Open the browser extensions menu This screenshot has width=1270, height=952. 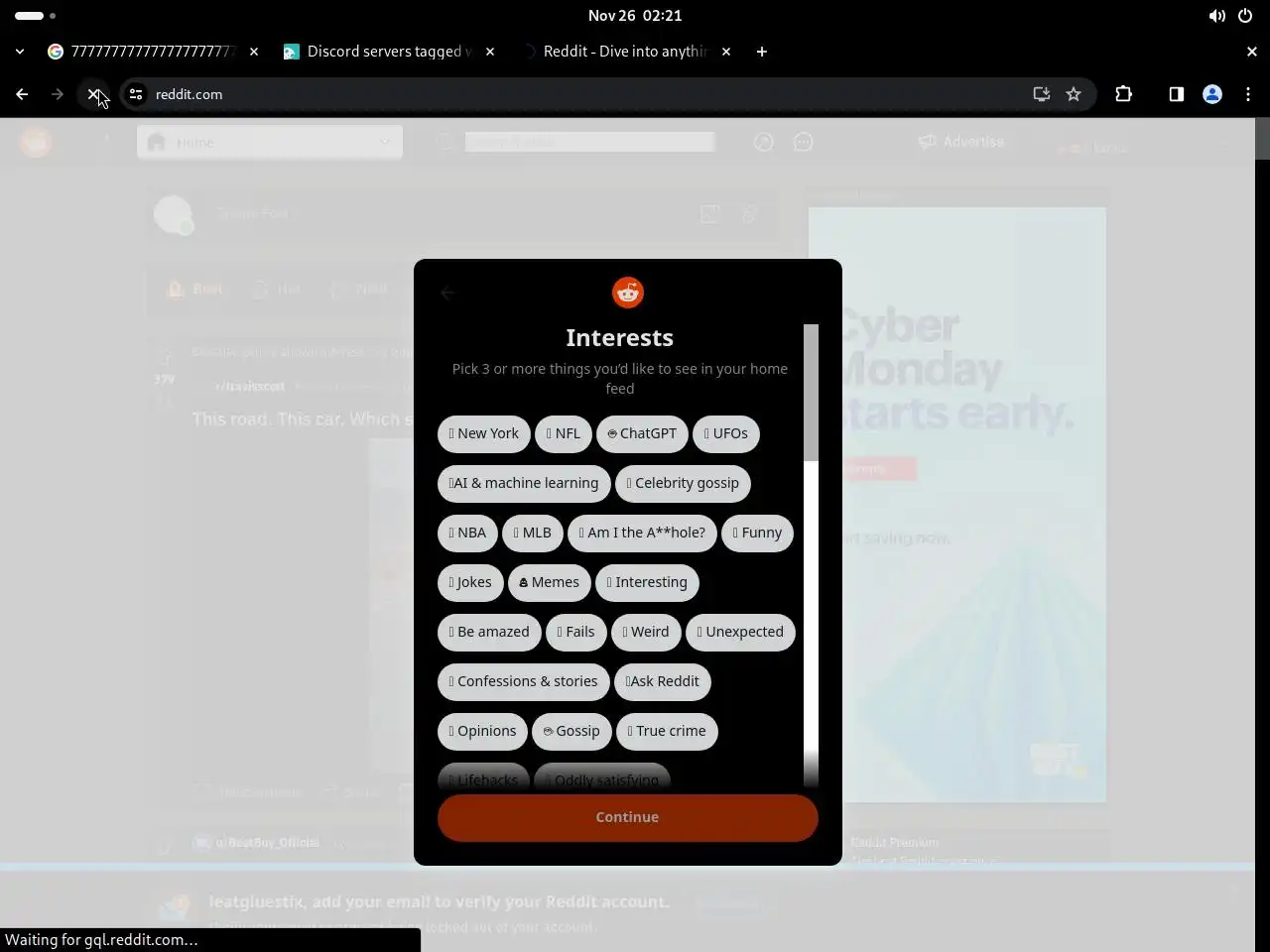pyautogui.click(x=1123, y=94)
